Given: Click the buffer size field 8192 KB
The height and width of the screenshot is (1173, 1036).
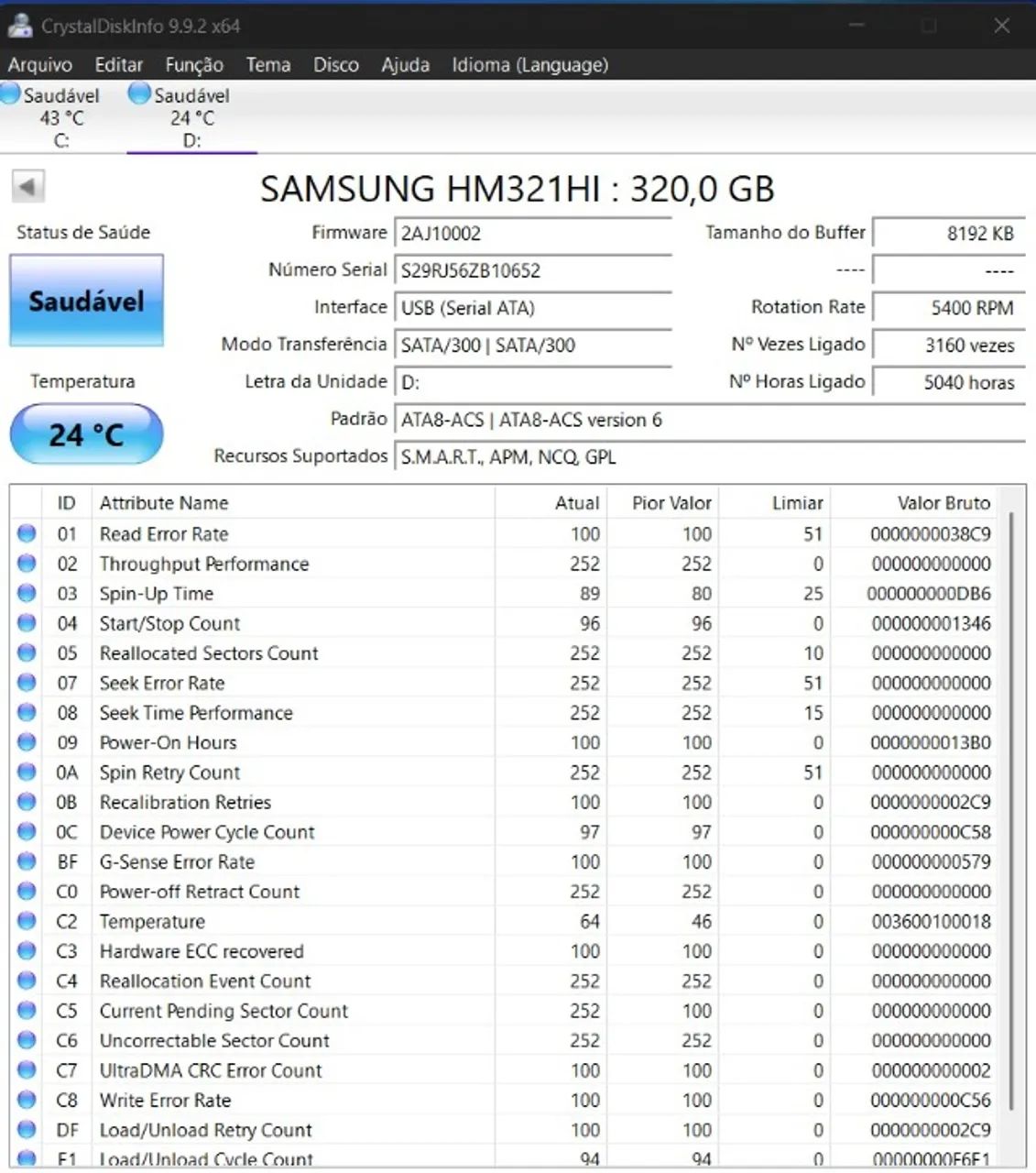Looking at the screenshot, I should click(949, 233).
